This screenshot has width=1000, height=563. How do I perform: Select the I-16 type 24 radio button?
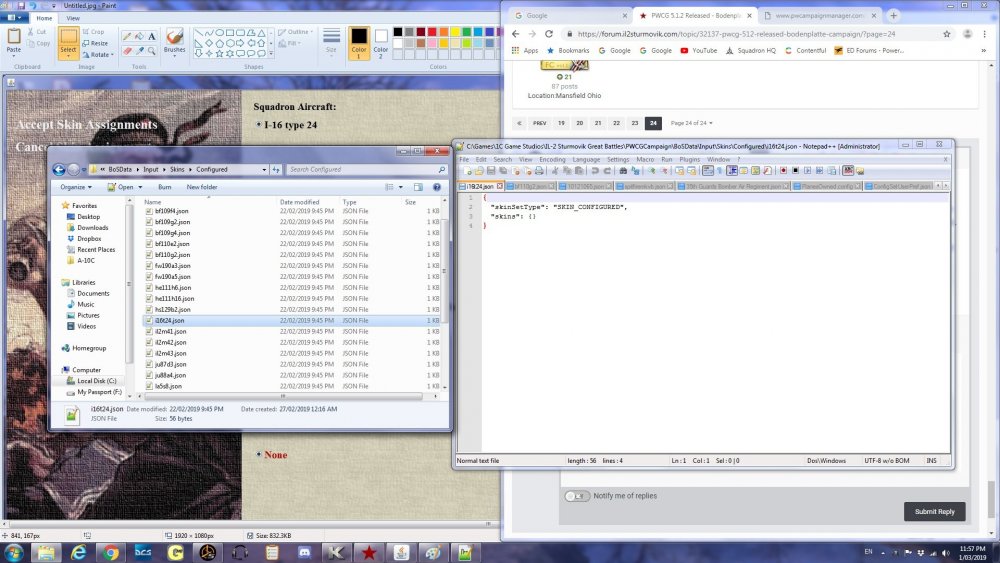257,125
